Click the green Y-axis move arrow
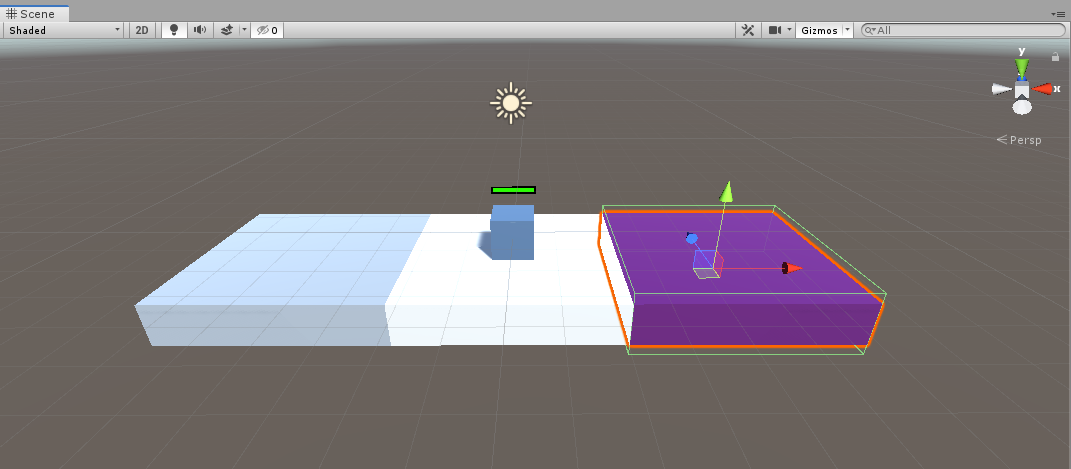 726,192
